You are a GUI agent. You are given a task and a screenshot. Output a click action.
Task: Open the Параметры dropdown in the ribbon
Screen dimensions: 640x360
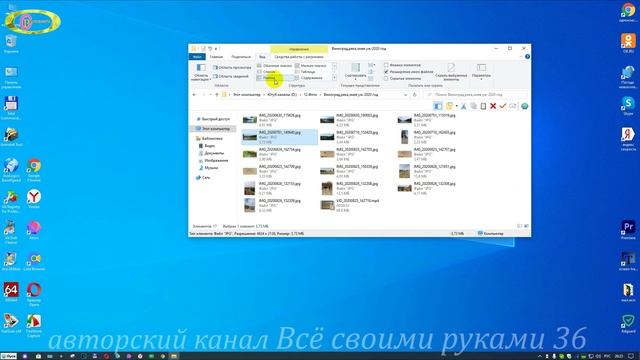tap(481, 71)
